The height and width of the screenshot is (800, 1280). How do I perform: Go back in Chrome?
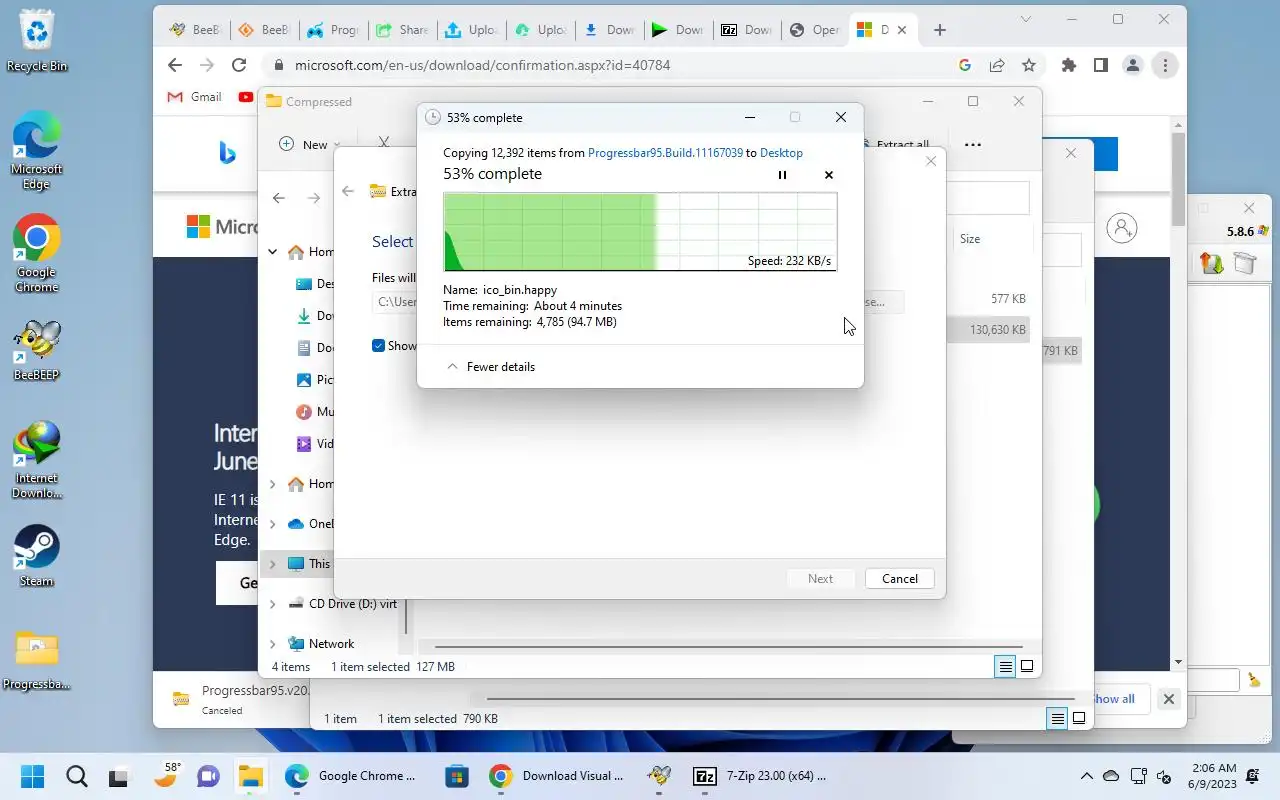pos(175,65)
